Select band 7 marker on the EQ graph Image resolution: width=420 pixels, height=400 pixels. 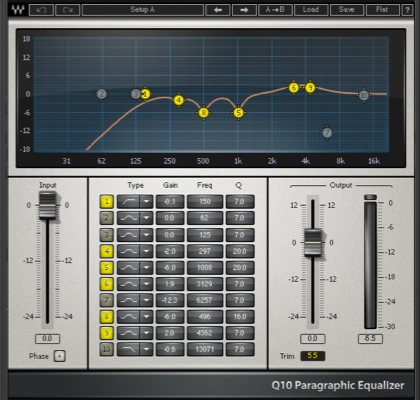tap(327, 133)
